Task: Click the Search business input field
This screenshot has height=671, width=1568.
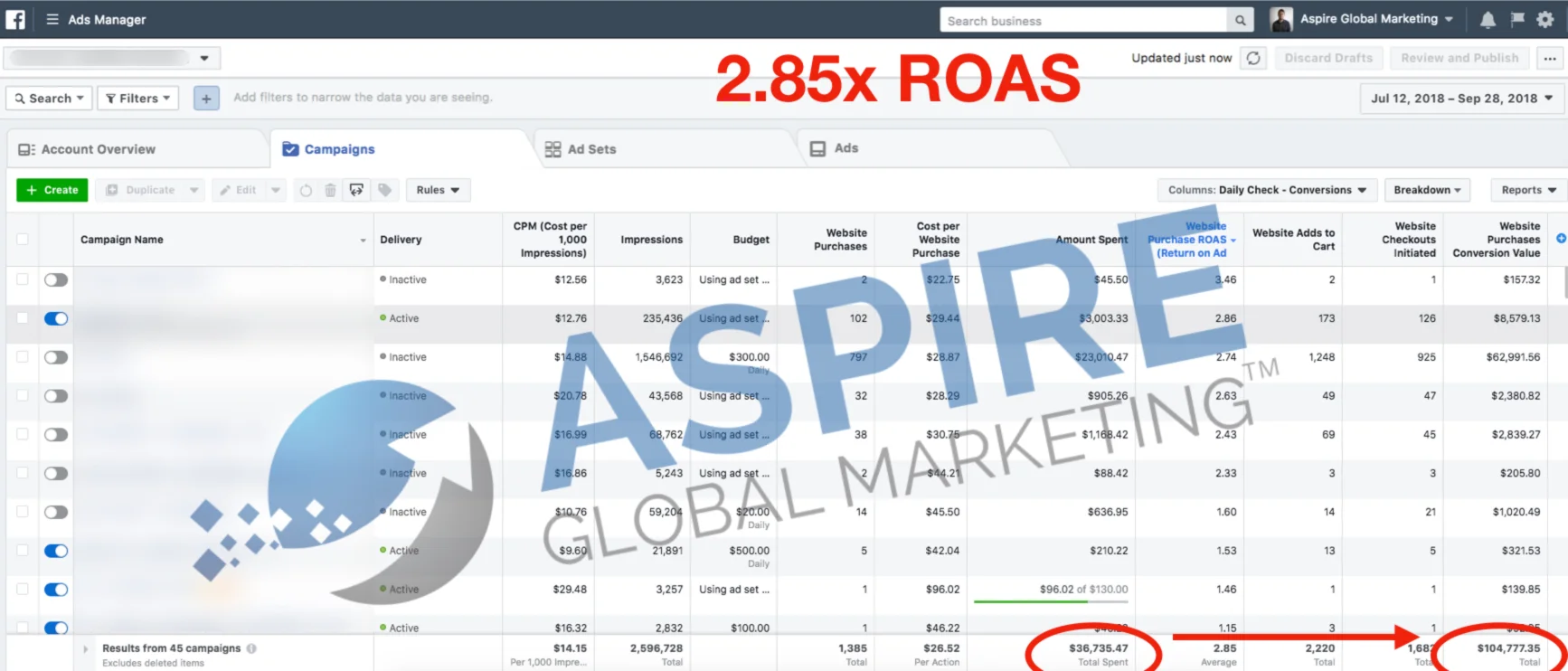Action: (x=1083, y=20)
